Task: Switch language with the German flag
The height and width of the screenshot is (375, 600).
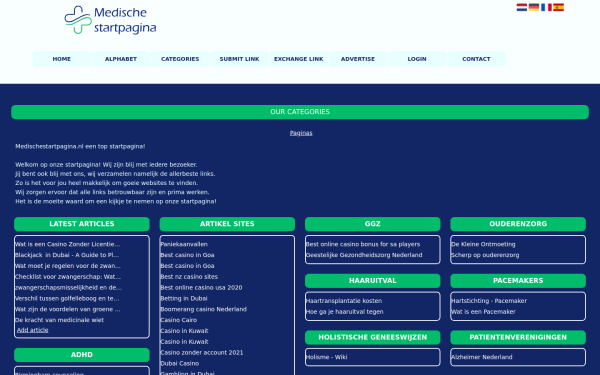Action: tap(534, 7)
